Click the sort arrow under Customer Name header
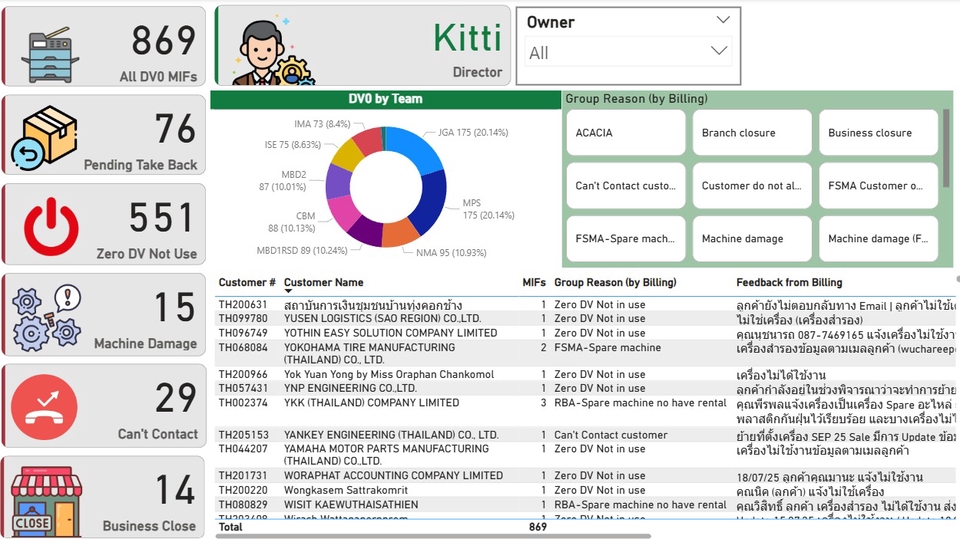The width and height of the screenshot is (960, 539). (x=289, y=292)
